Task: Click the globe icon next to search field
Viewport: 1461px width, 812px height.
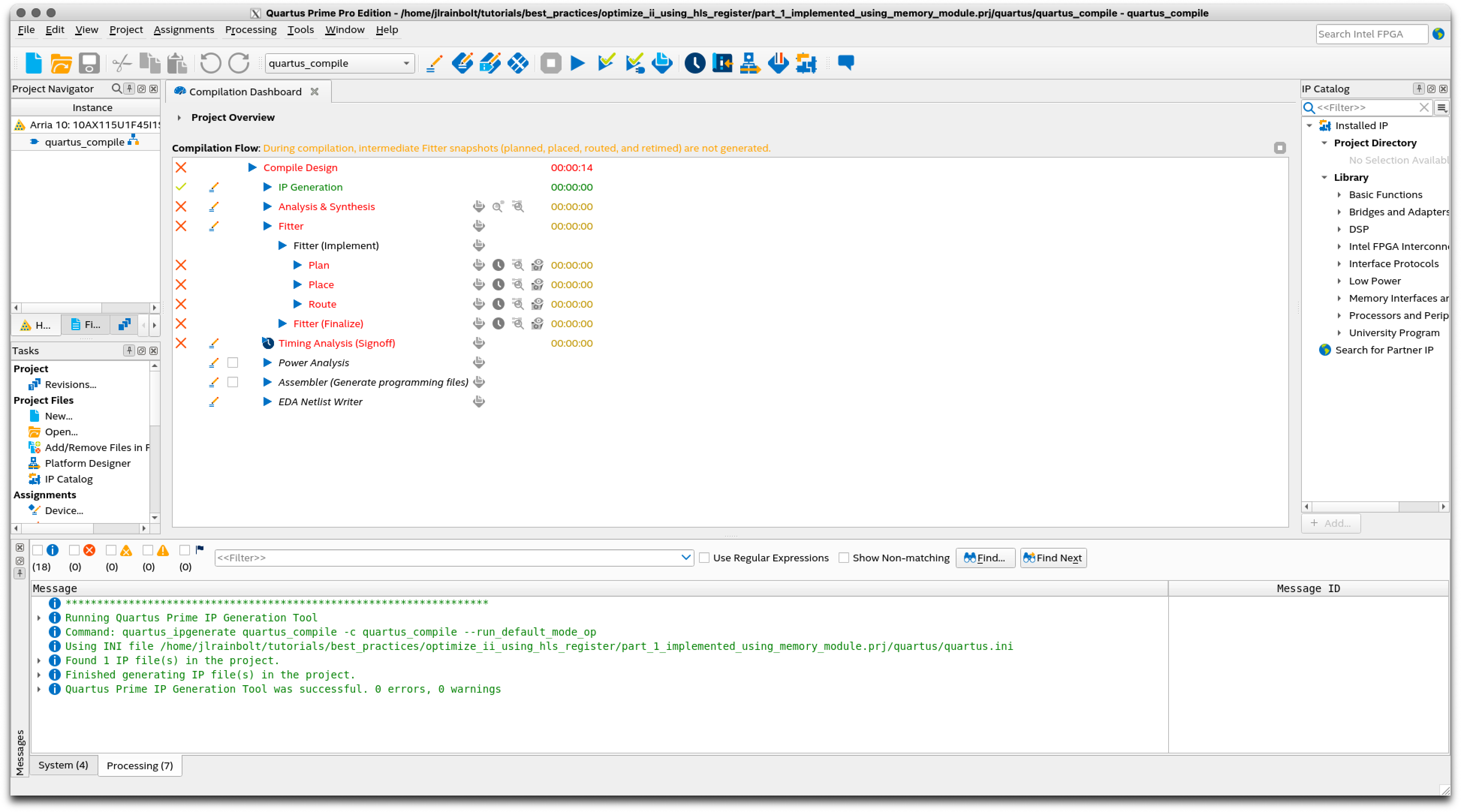Action: pos(1438,33)
